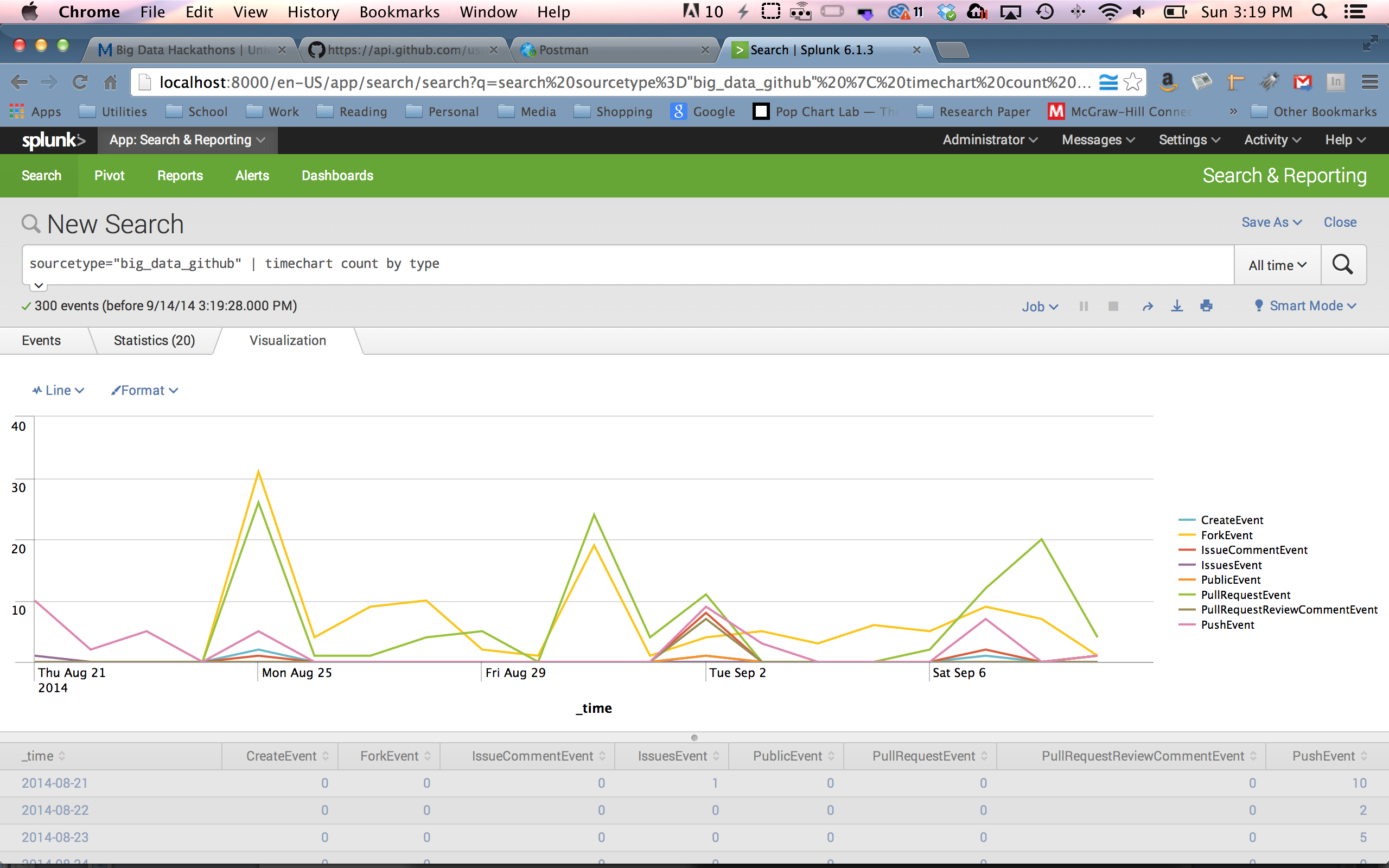Switch to the Statistics (20) tab
This screenshot has height=868, width=1389.
pyautogui.click(x=155, y=341)
